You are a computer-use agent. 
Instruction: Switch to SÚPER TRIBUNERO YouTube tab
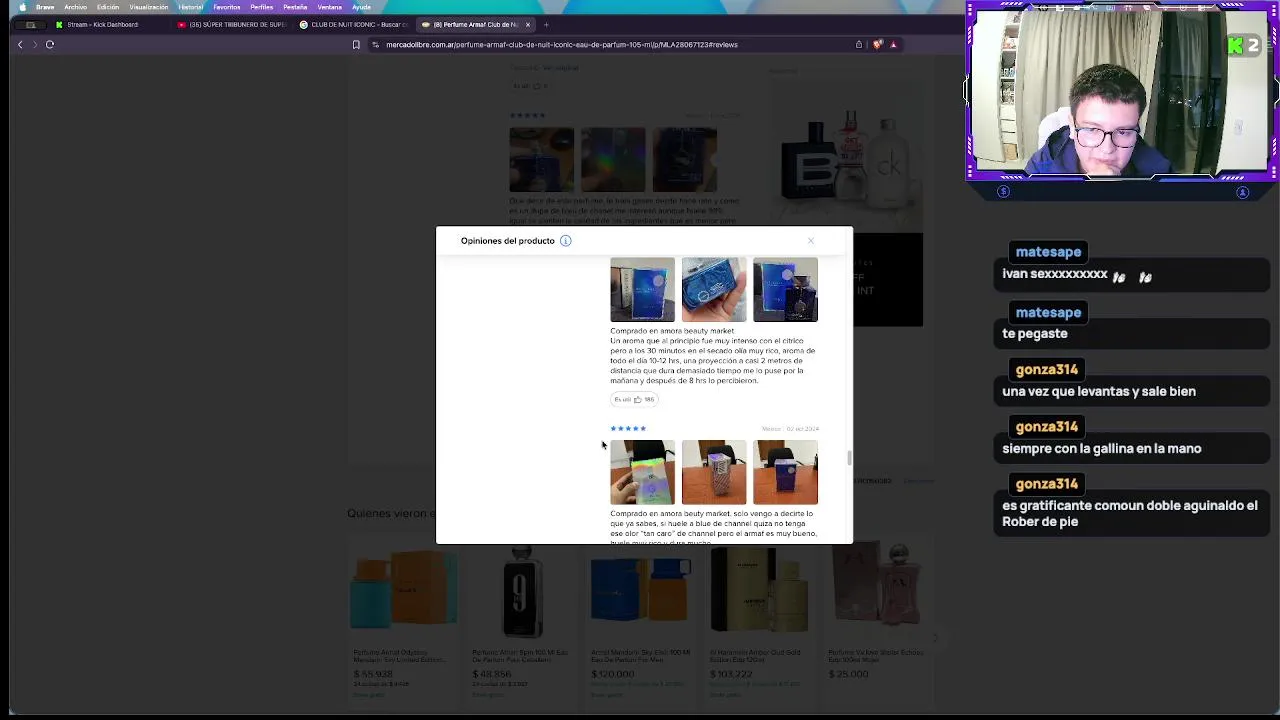(x=232, y=24)
